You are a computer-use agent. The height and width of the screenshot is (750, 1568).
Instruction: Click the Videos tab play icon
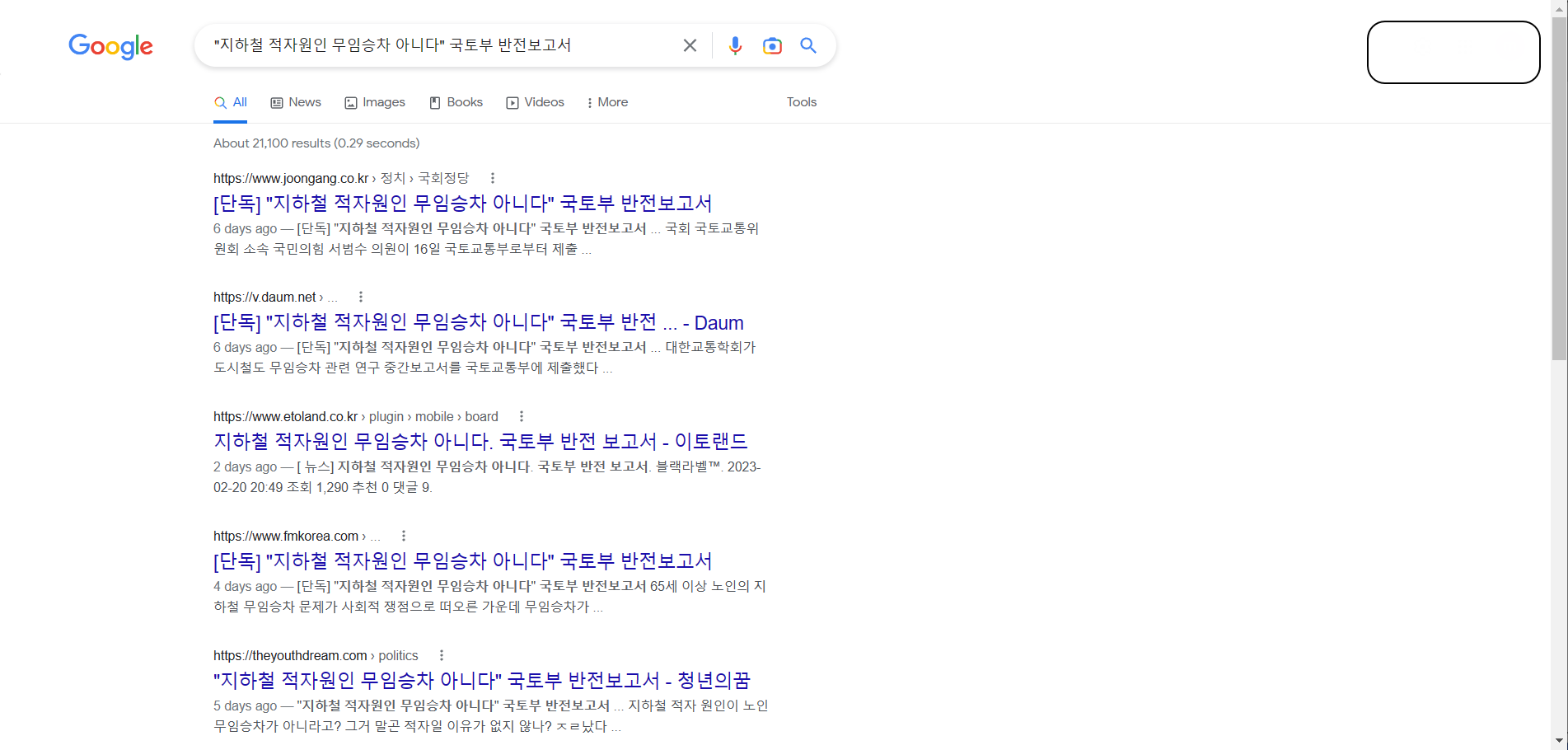click(x=513, y=103)
